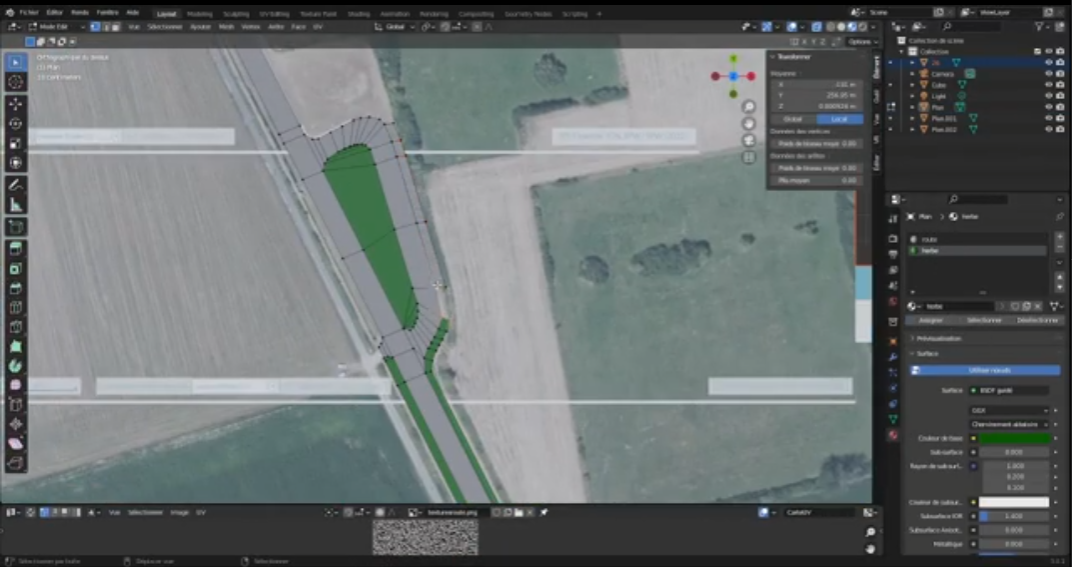Select the Rip Region tool

[16, 464]
